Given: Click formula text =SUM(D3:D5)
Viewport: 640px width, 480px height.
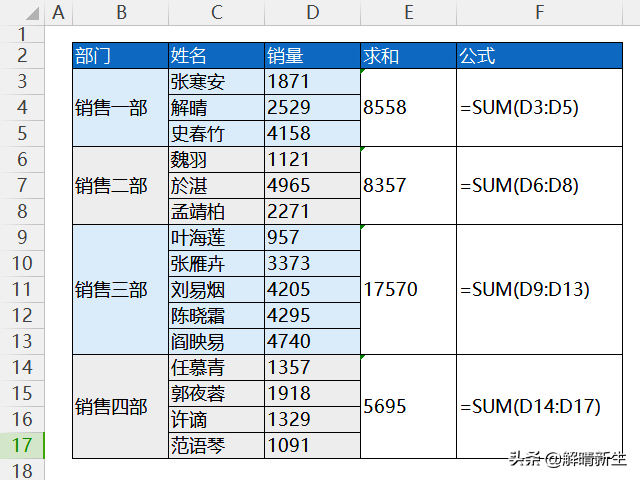Looking at the screenshot, I should click(x=519, y=108).
